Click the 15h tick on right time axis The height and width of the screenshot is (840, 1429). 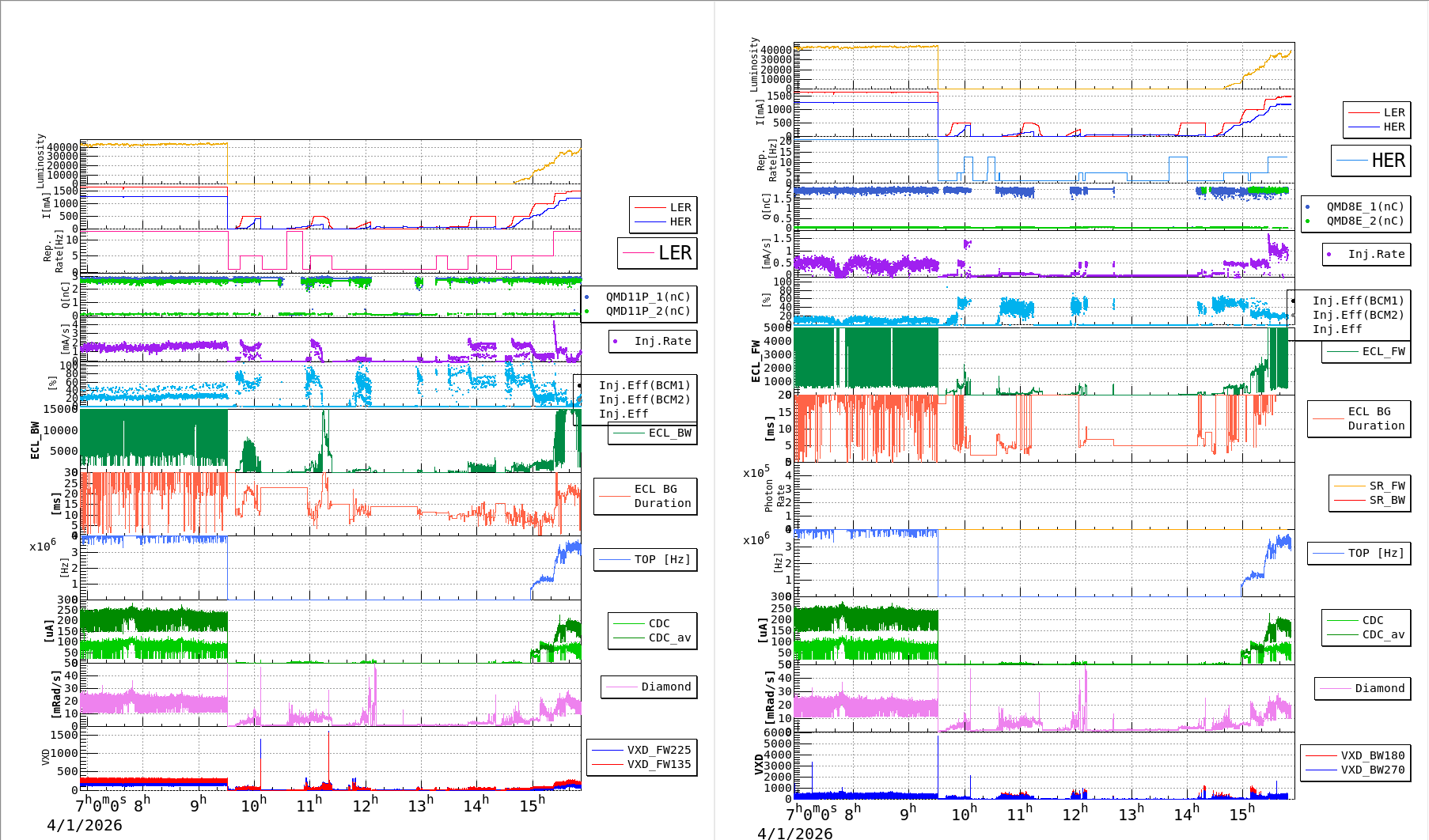point(1240,814)
